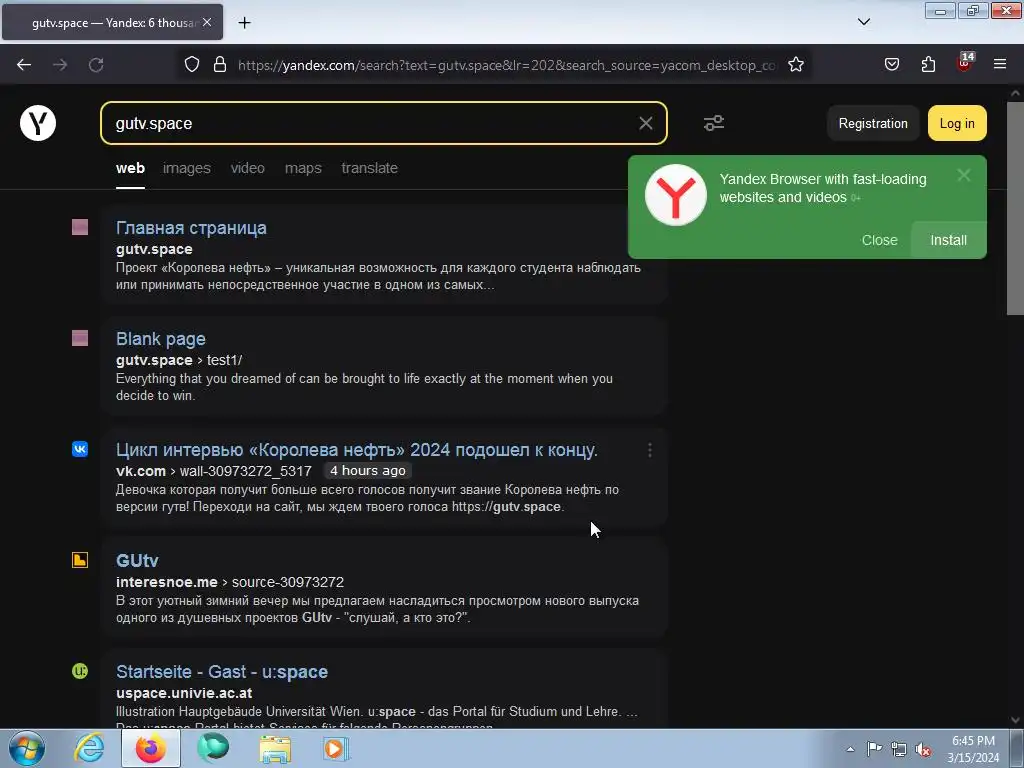Select the gutv.space favicon for Главная страница

click(x=80, y=227)
